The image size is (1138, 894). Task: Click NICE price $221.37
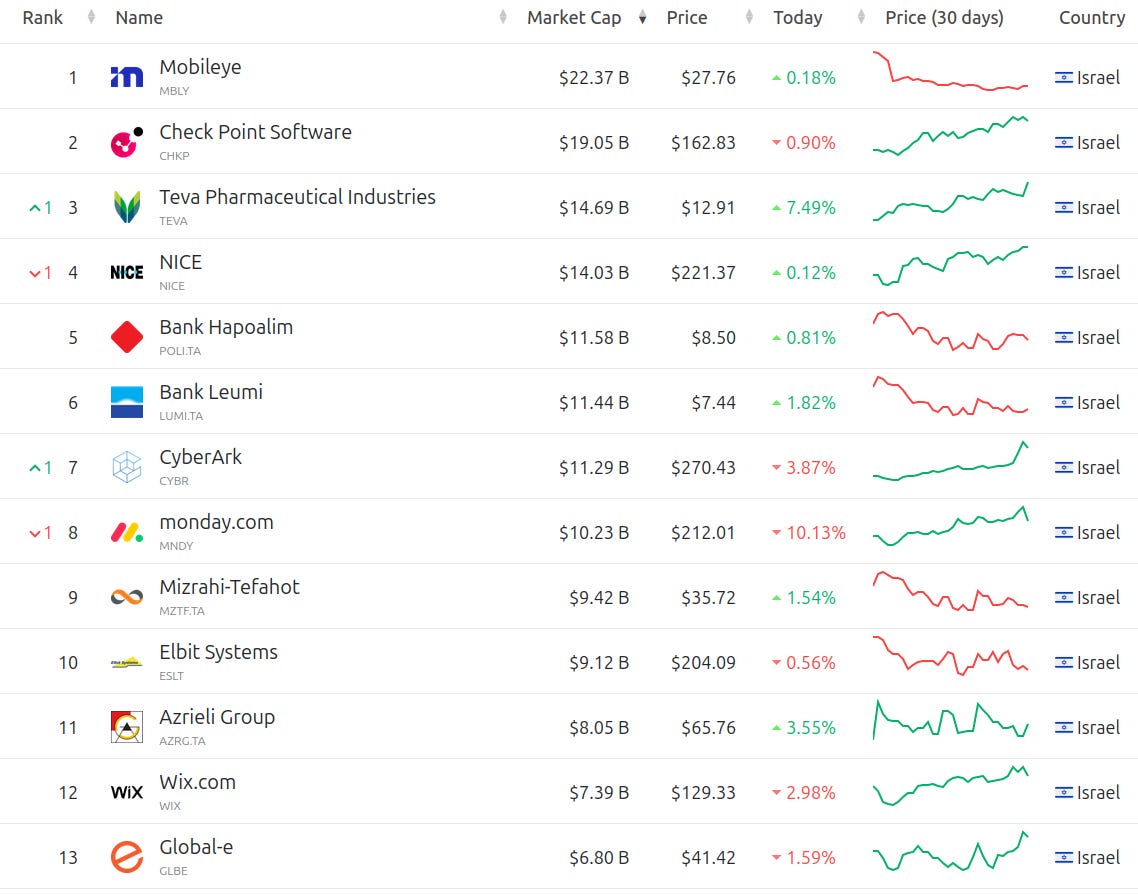click(x=703, y=273)
